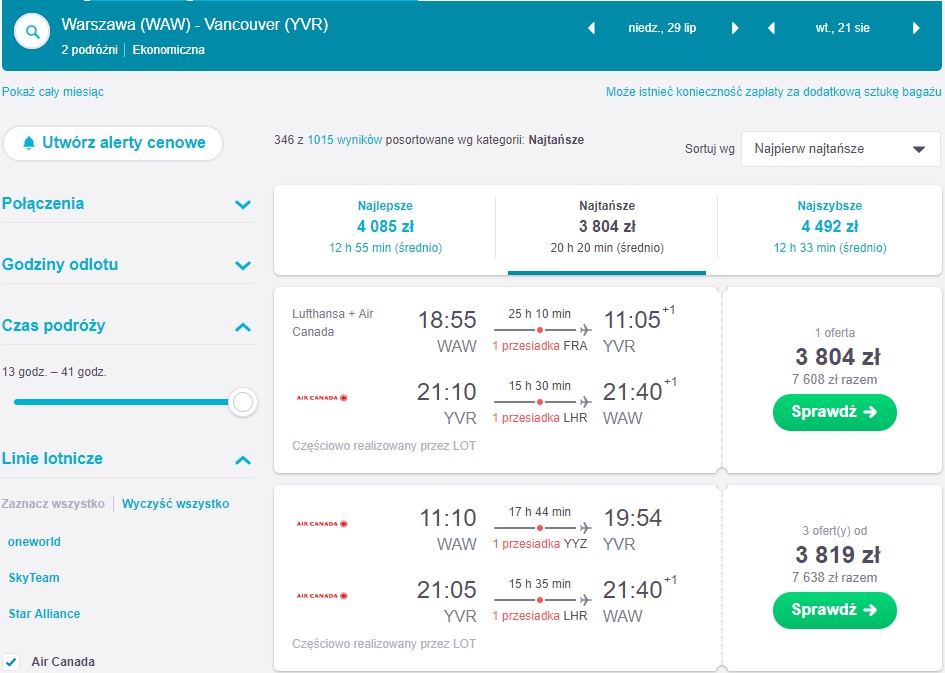Expand the Godziny odlotu filter section

coord(243,265)
